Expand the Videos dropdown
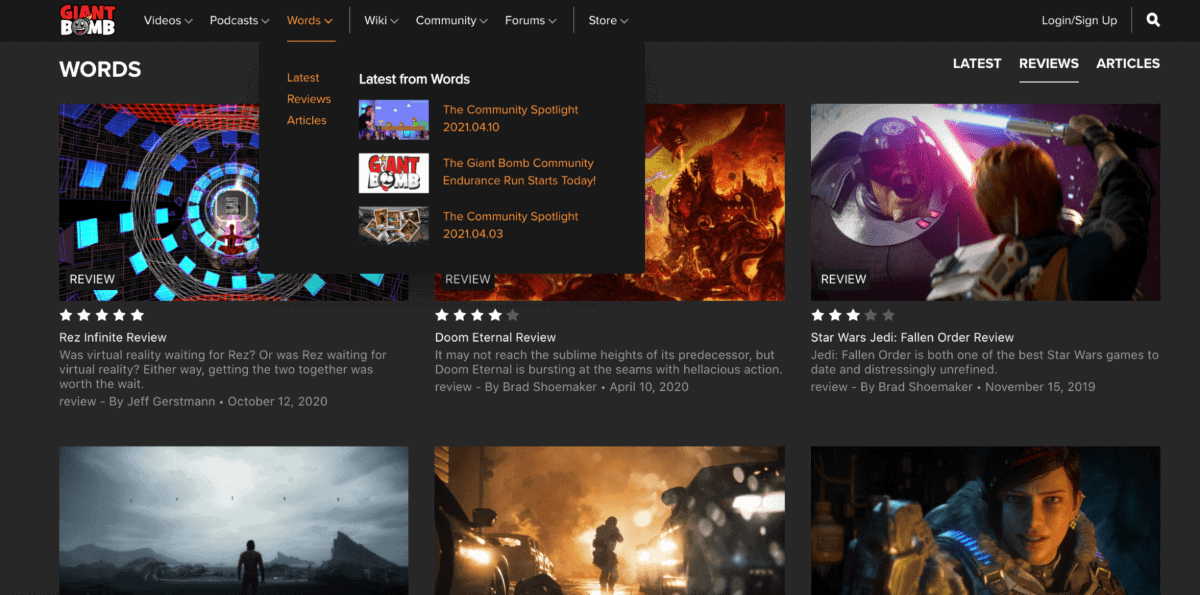Screen dimensions: 1200x595 [x=167, y=19]
